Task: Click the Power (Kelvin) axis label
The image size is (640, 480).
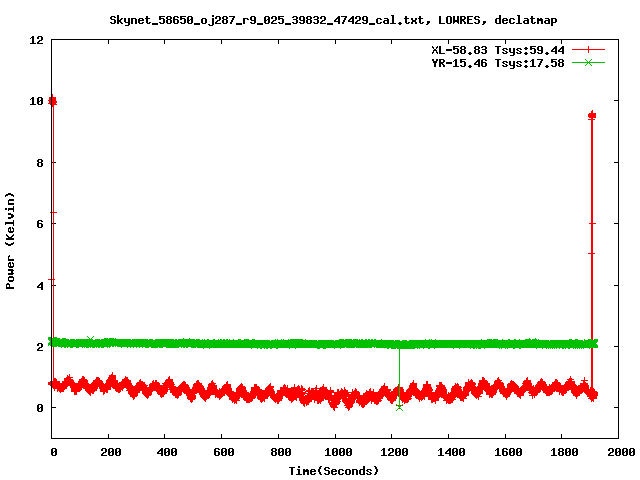Action: coord(10,241)
